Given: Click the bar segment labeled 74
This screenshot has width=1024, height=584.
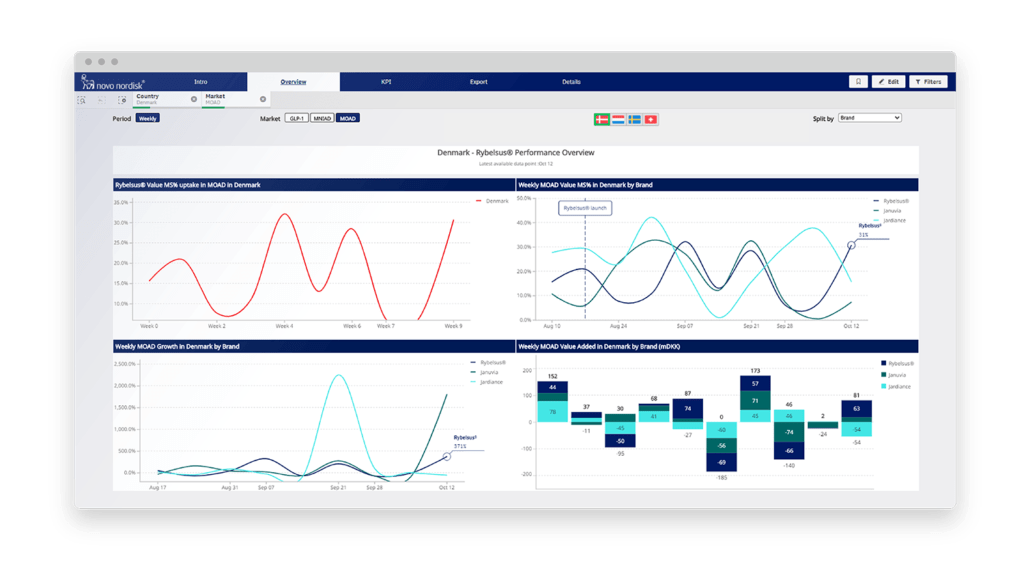Looking at the screenshot, I should pyautogui.click(x=688, y=409).
